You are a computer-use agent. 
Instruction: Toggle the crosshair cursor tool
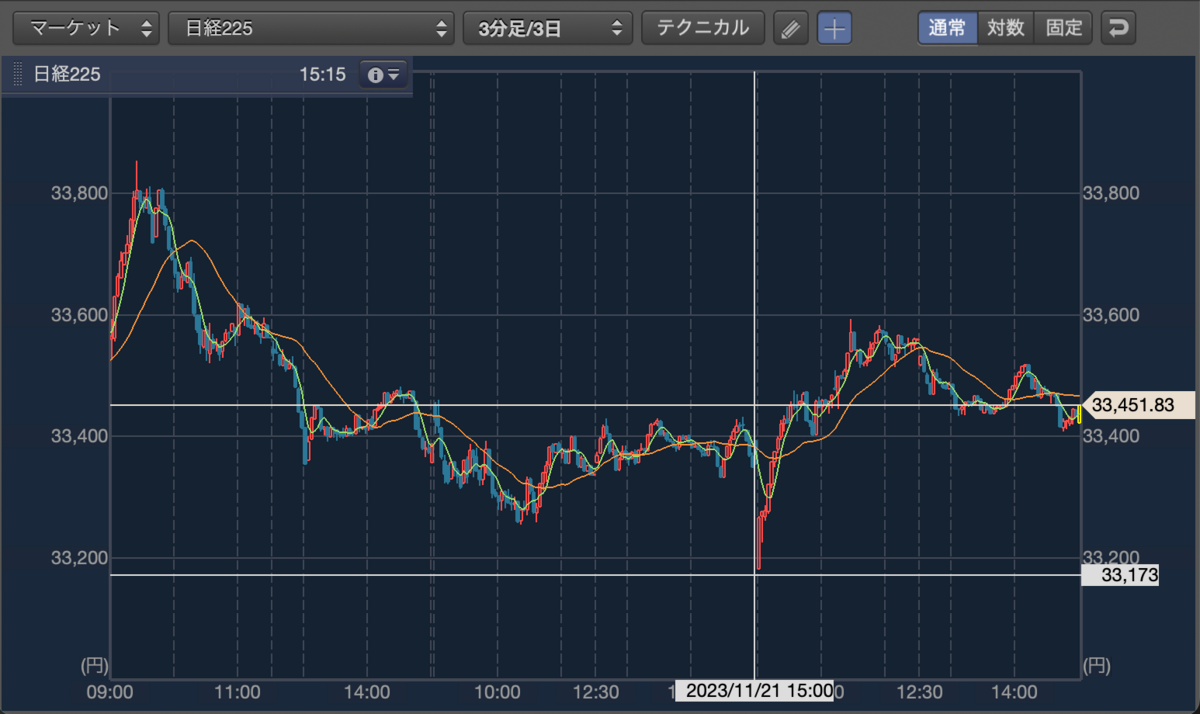835,28
